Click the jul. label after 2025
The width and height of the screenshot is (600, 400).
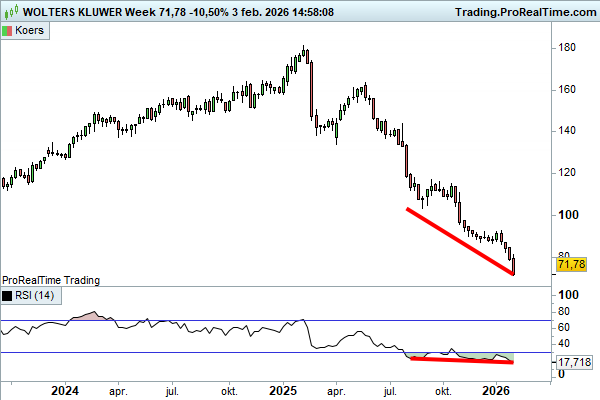390,392
